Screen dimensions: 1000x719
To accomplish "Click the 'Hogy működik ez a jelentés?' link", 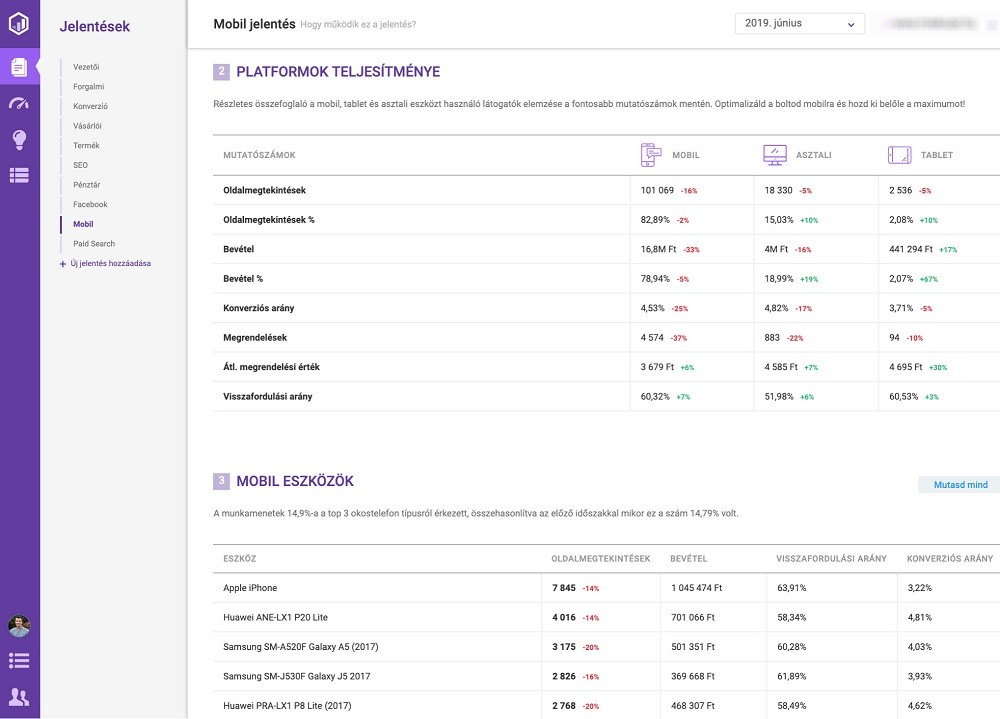I will pos(358,24).
